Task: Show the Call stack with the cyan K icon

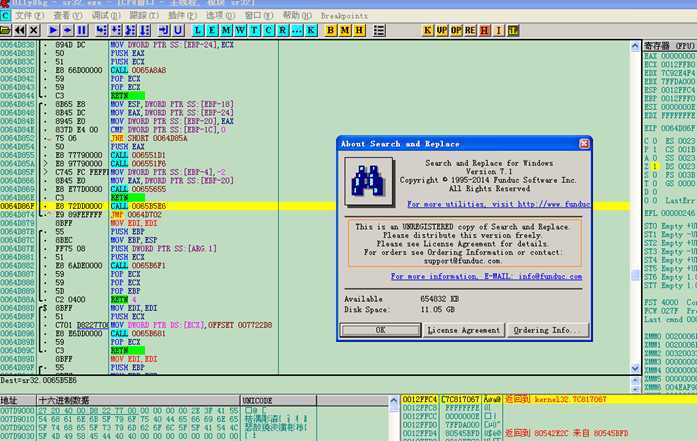Action: [311, 30]
